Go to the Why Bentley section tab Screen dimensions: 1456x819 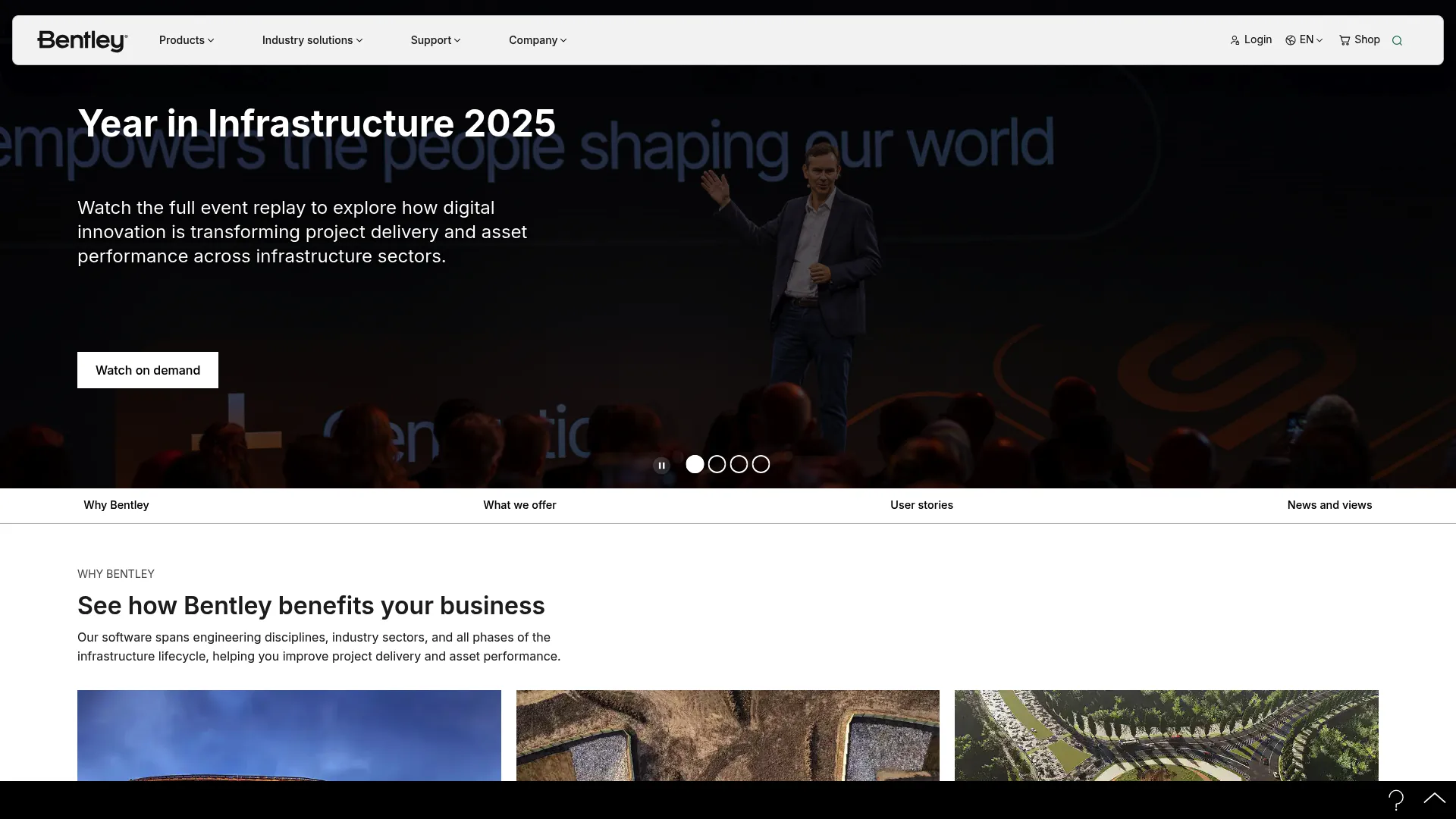point(116,505)
